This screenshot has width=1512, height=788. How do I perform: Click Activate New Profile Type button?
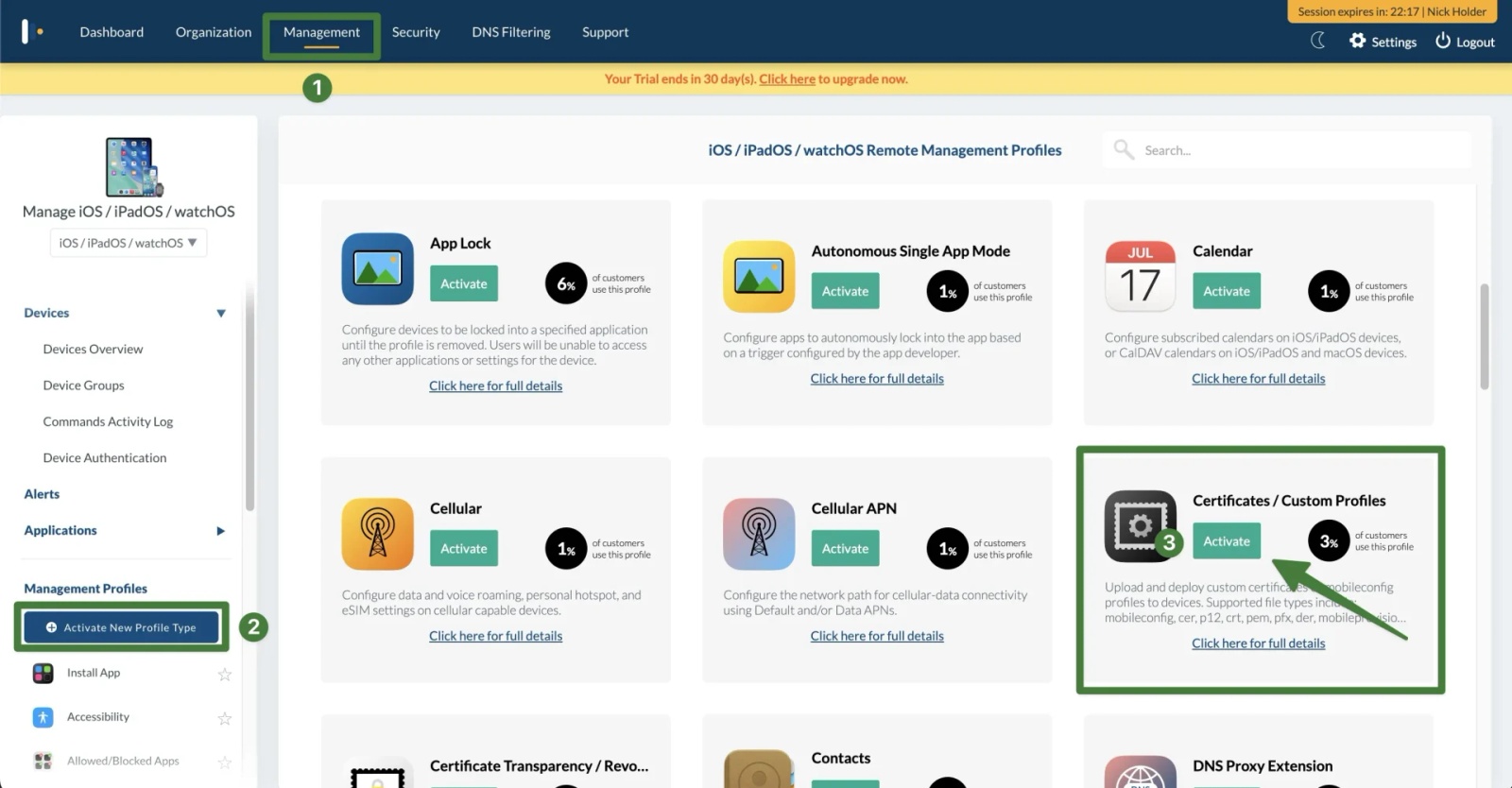pyautogui.click(x=121, y=627)
